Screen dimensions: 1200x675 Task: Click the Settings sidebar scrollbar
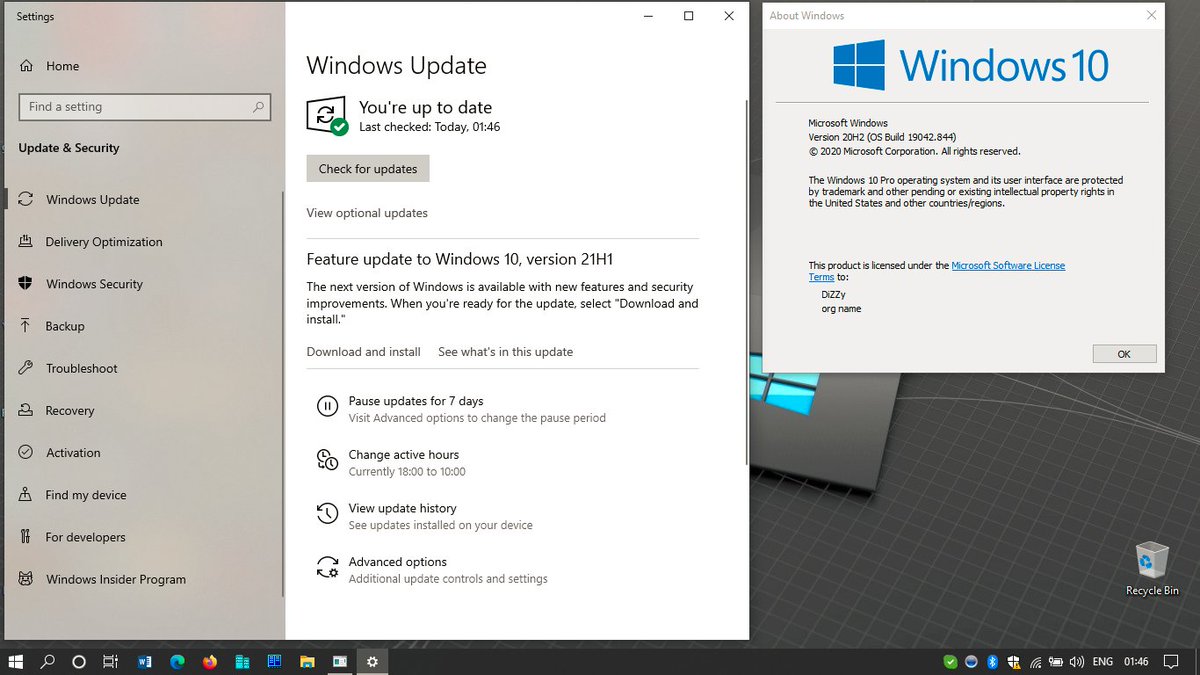pyautogui.click(x=283, y=392)
